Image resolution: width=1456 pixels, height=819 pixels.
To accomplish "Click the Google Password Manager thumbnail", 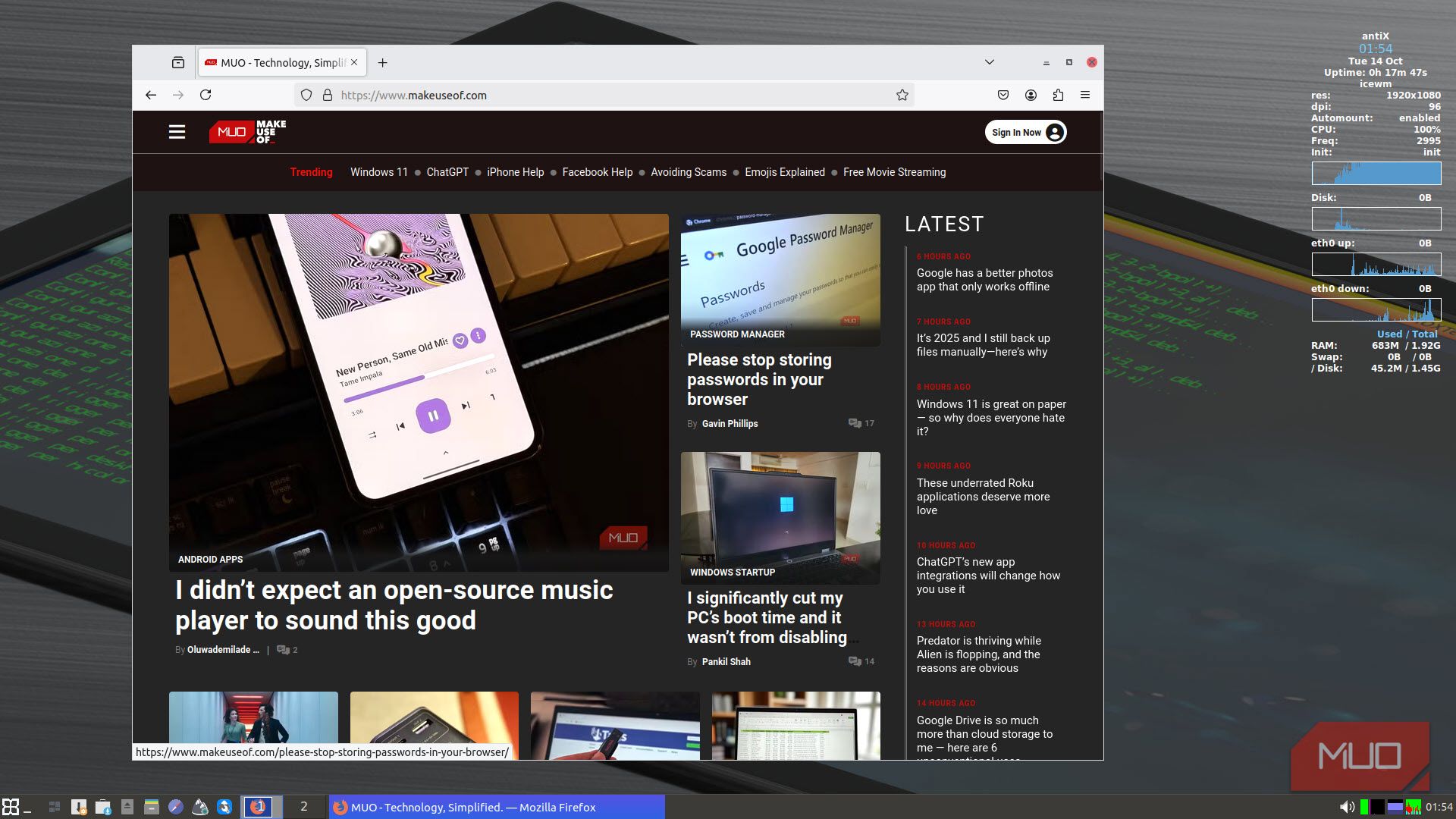I will (x=780, y=280).
